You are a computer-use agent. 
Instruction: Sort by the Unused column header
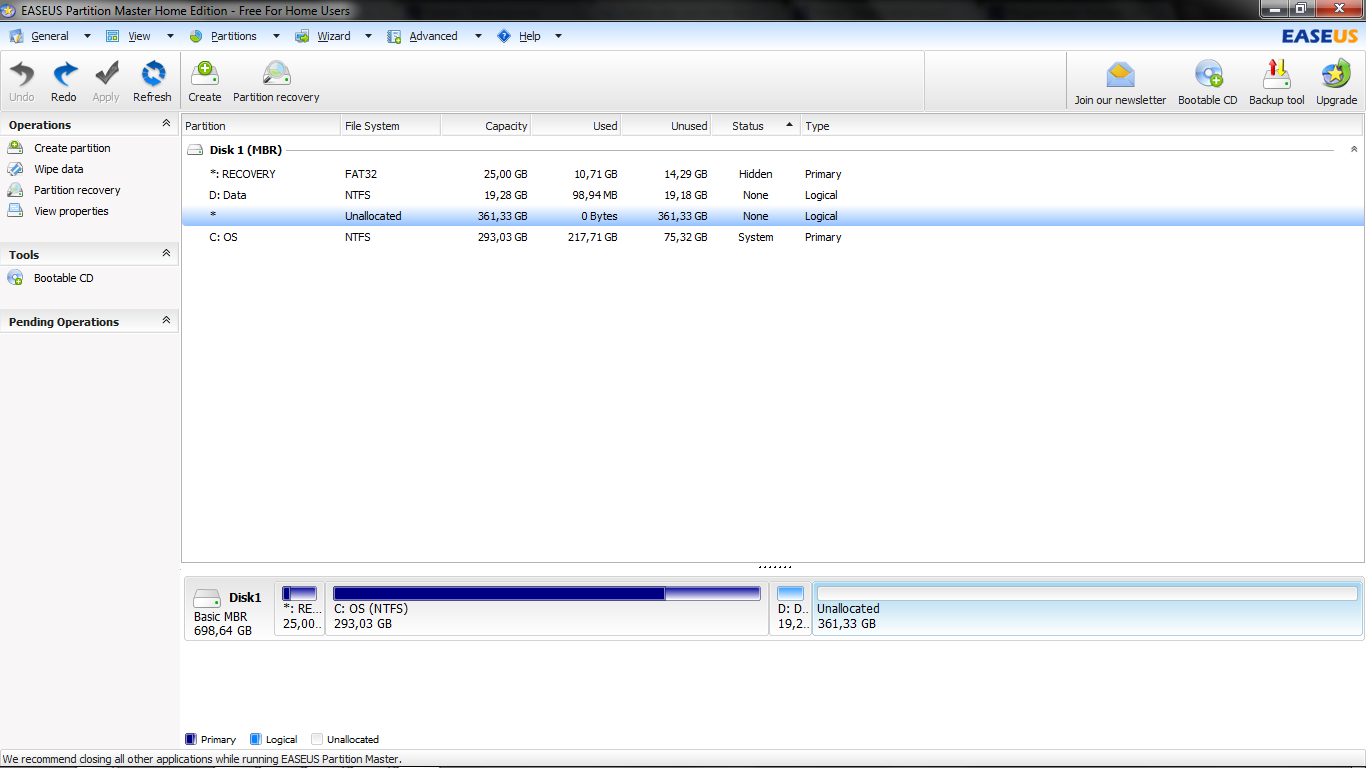666,126
